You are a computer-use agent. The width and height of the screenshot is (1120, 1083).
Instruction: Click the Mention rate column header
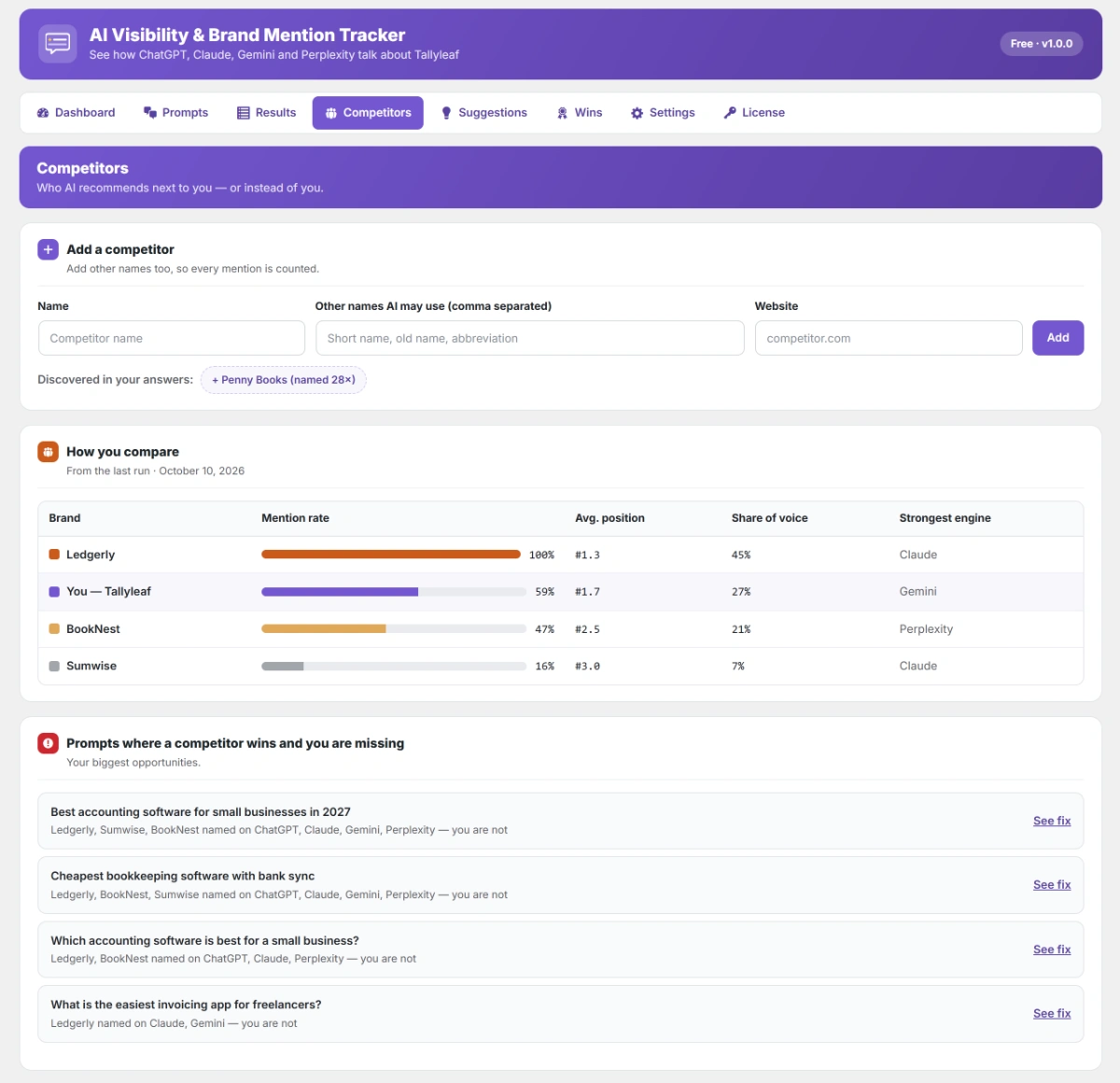(x=295, y=518)
